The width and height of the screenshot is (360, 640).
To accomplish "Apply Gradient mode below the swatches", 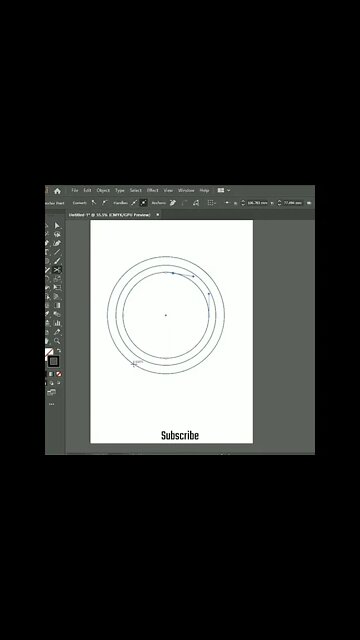I will click(x=51, y=374).
